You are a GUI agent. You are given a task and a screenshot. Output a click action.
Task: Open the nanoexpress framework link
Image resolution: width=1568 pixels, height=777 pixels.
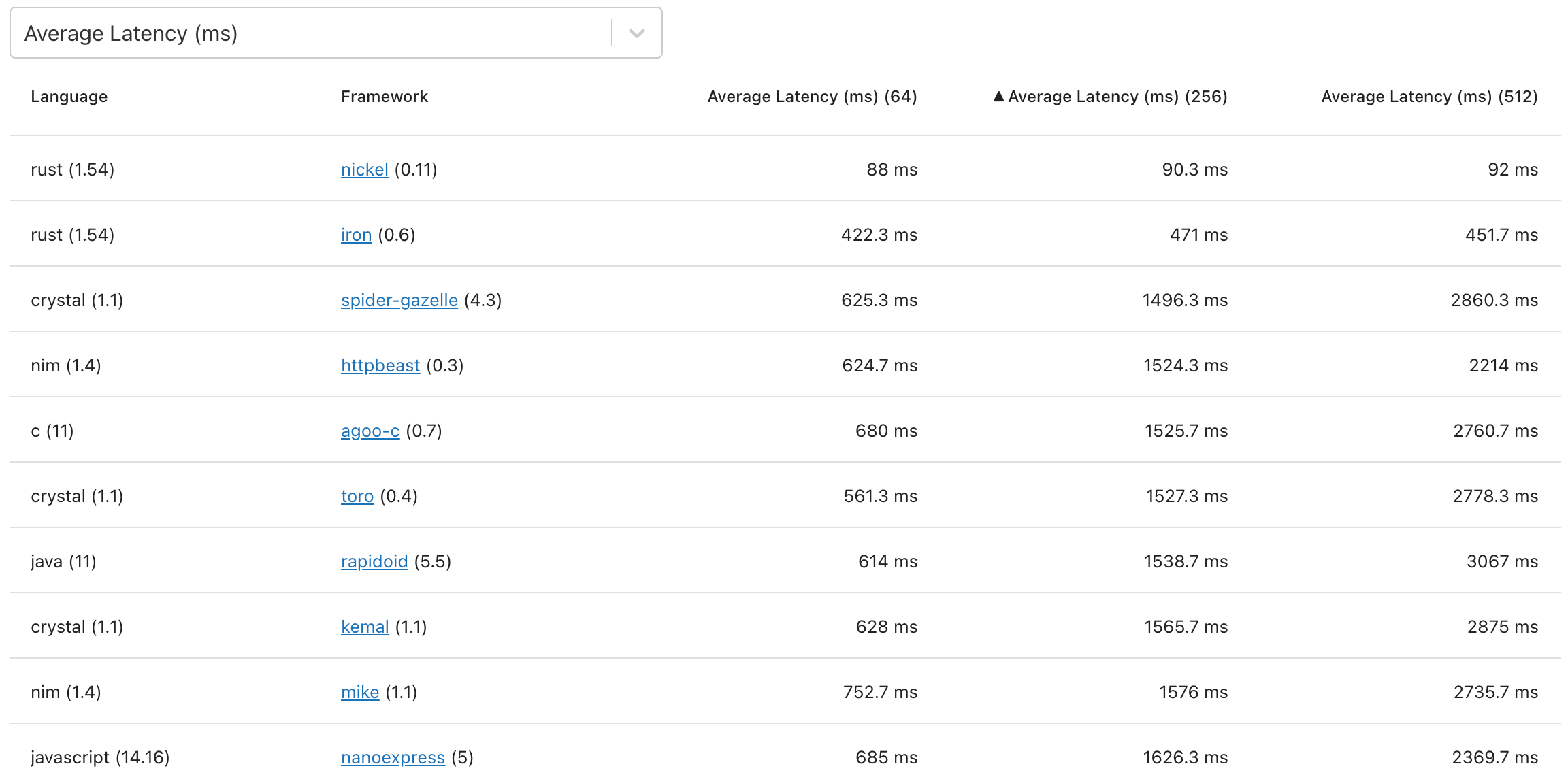tap(393, 757)
